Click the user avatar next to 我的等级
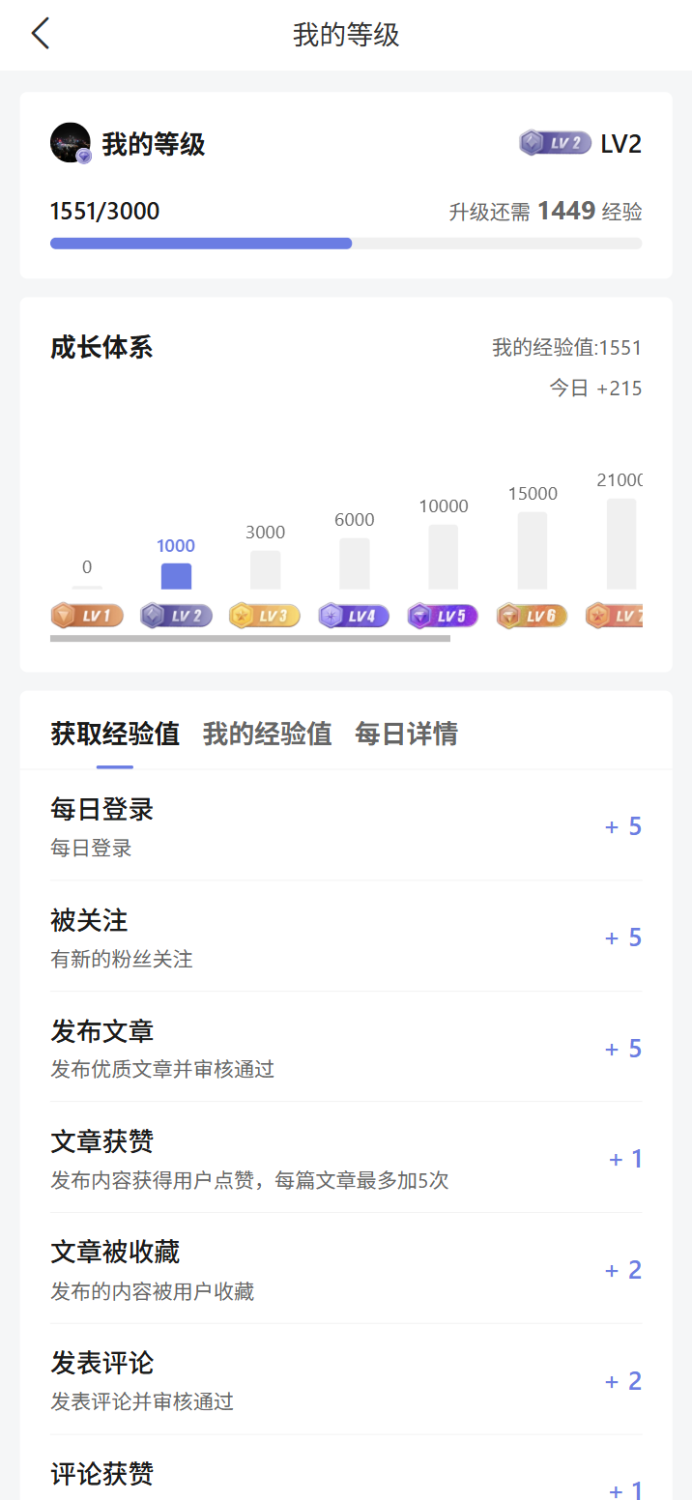 [71, 143]
